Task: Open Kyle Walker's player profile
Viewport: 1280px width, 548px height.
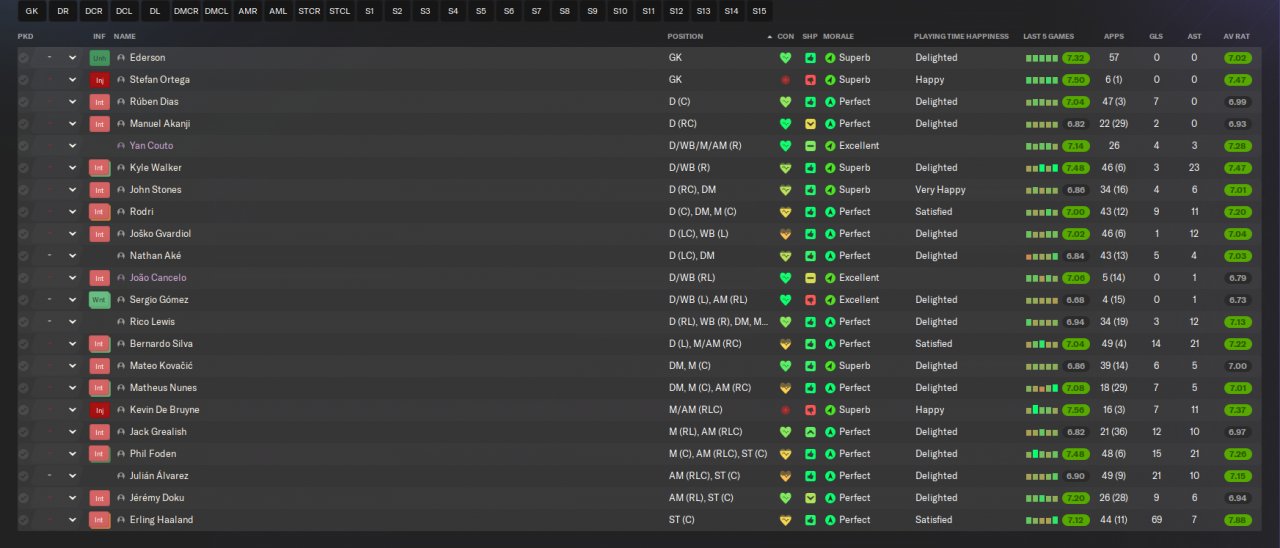Action: click(156, 168)
